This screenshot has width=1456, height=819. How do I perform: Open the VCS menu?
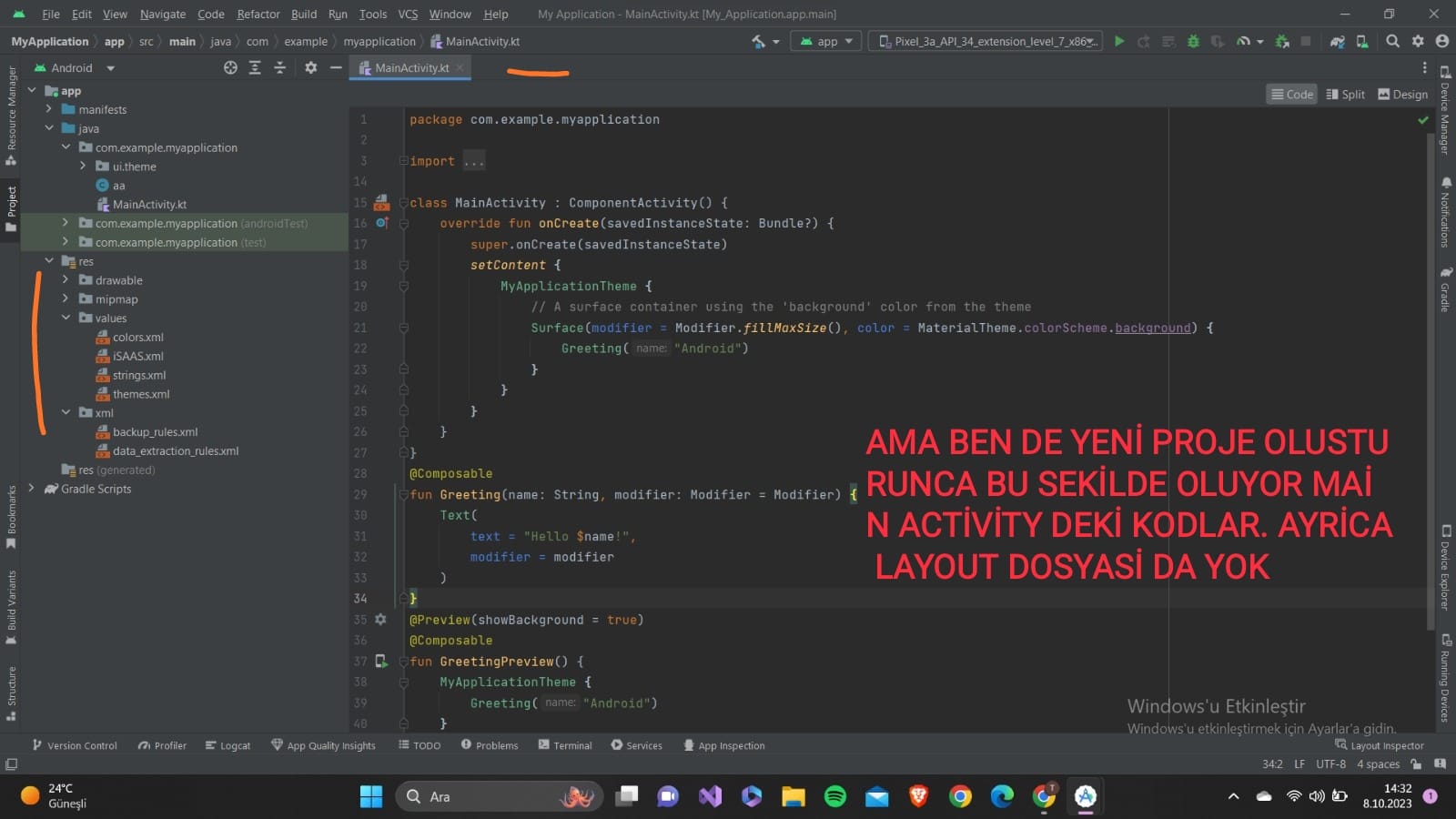click(408, 15)
